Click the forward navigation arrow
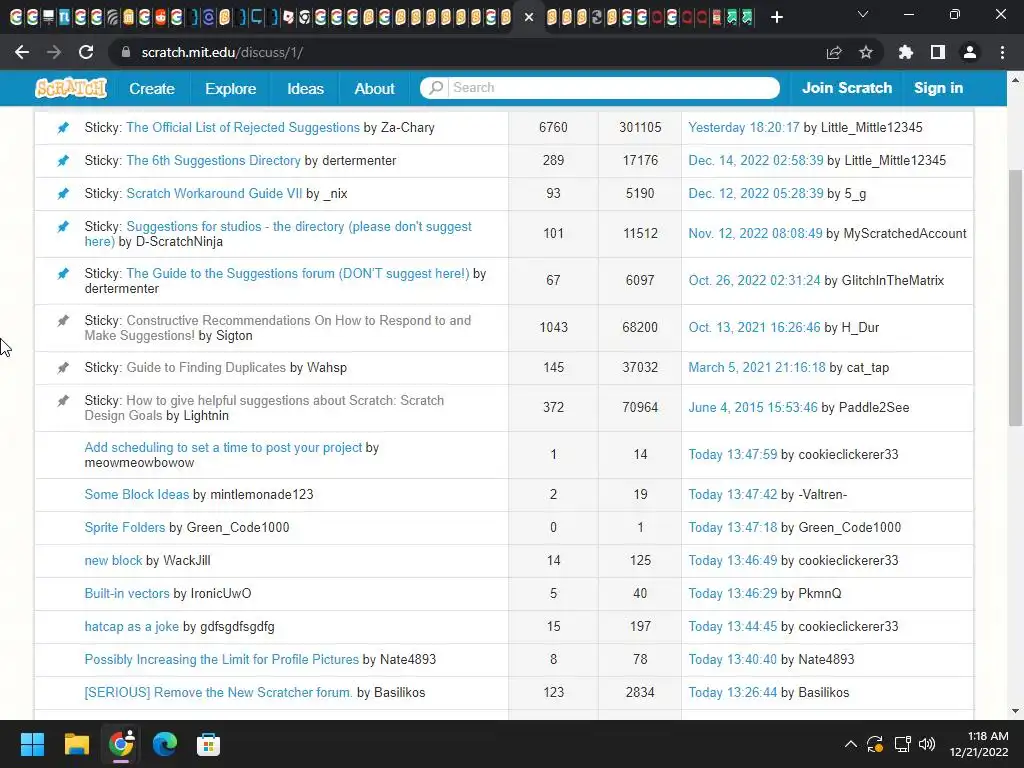The height and width of the screenshot is (768, 1024). pos(54,52)
